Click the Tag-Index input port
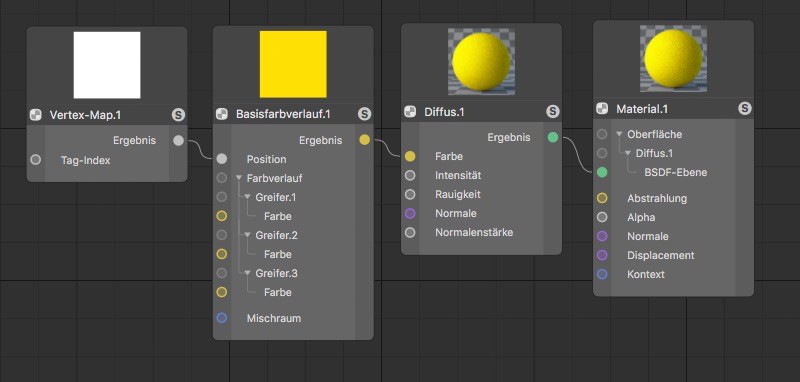The image size is (800, 382). tap(35, 160)
